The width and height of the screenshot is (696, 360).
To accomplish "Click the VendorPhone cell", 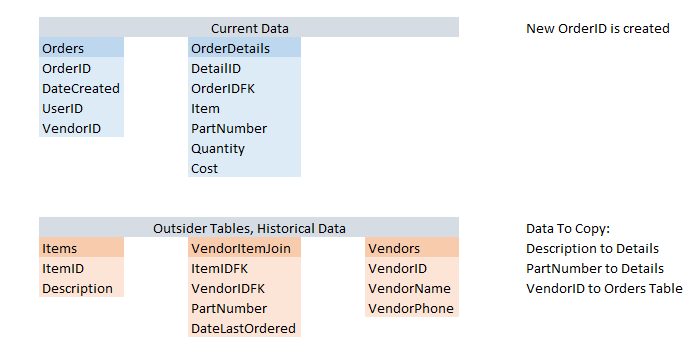I will tap(412, 307).
